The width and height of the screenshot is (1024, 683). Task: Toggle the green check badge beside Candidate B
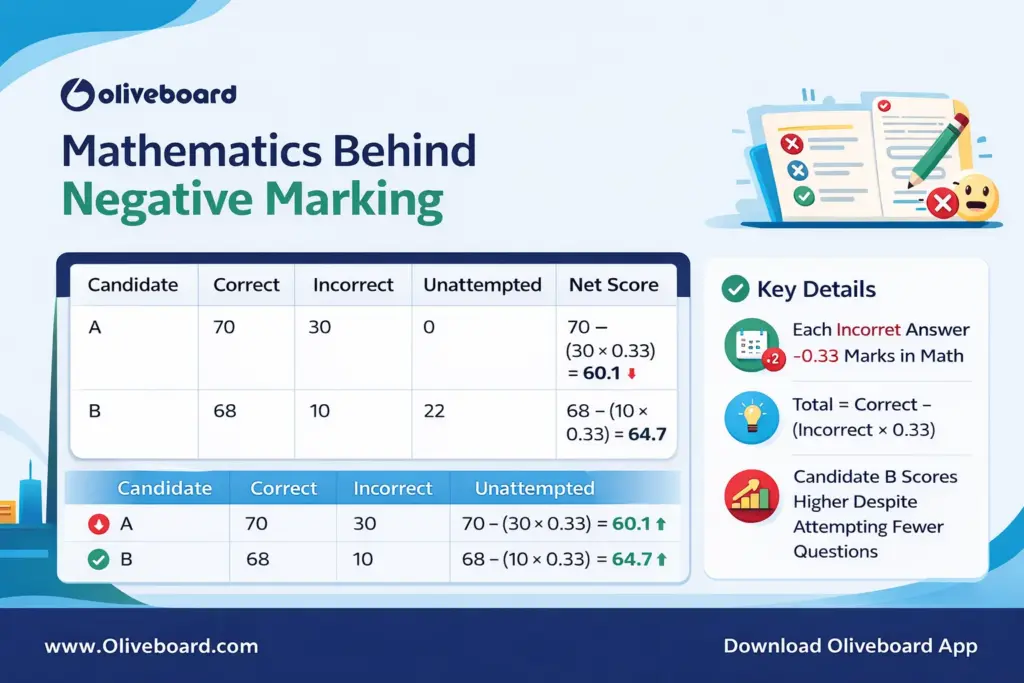(x=96, y=559)
